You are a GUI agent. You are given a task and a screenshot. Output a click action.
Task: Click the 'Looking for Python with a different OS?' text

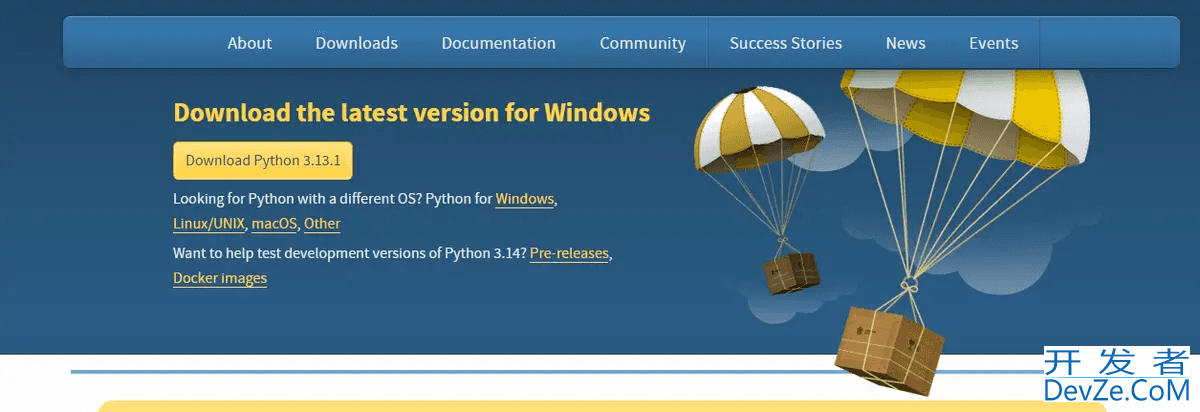tap(297, 199)
